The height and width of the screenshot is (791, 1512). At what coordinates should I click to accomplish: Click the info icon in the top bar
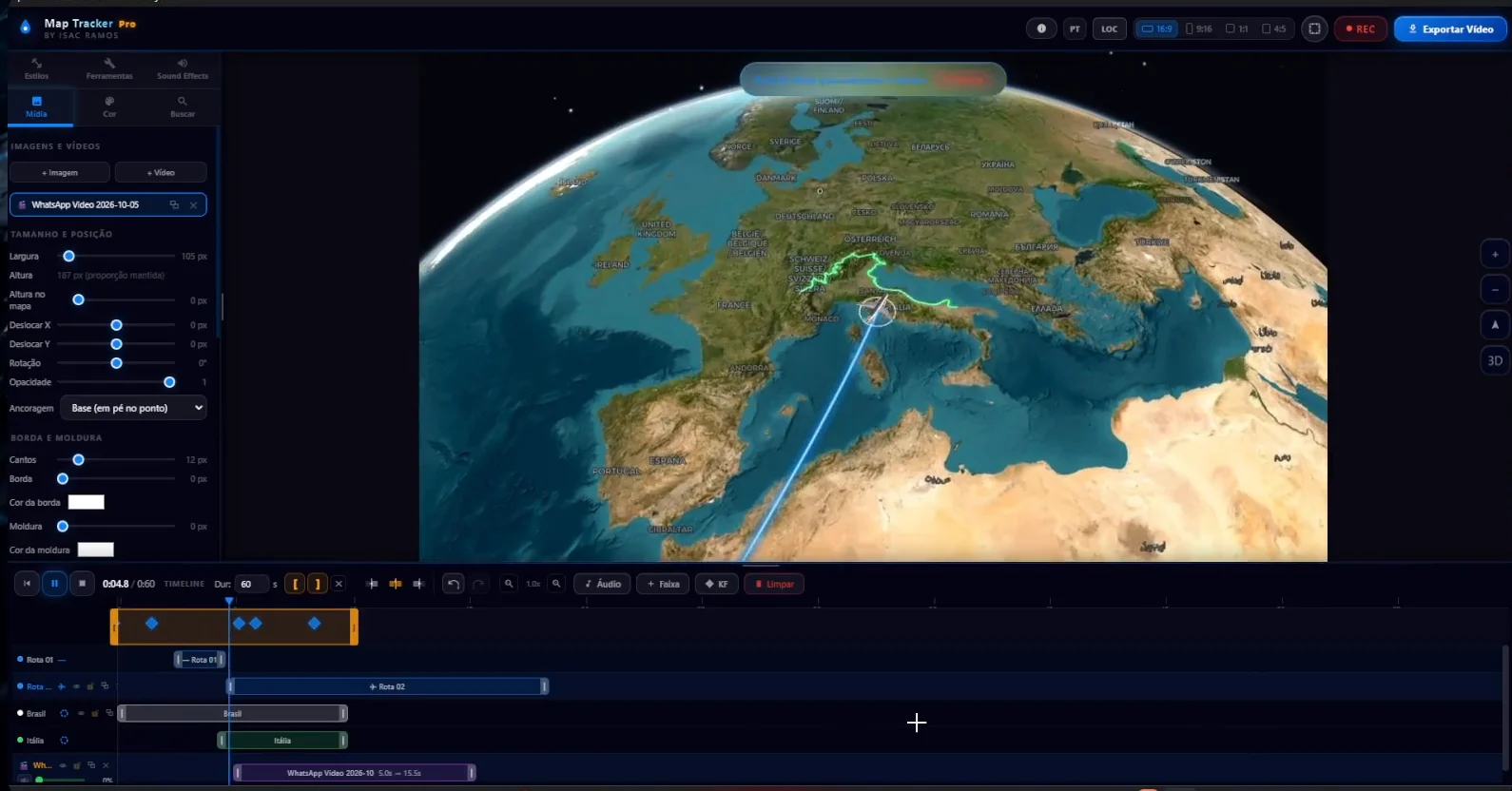point(1041,29)
